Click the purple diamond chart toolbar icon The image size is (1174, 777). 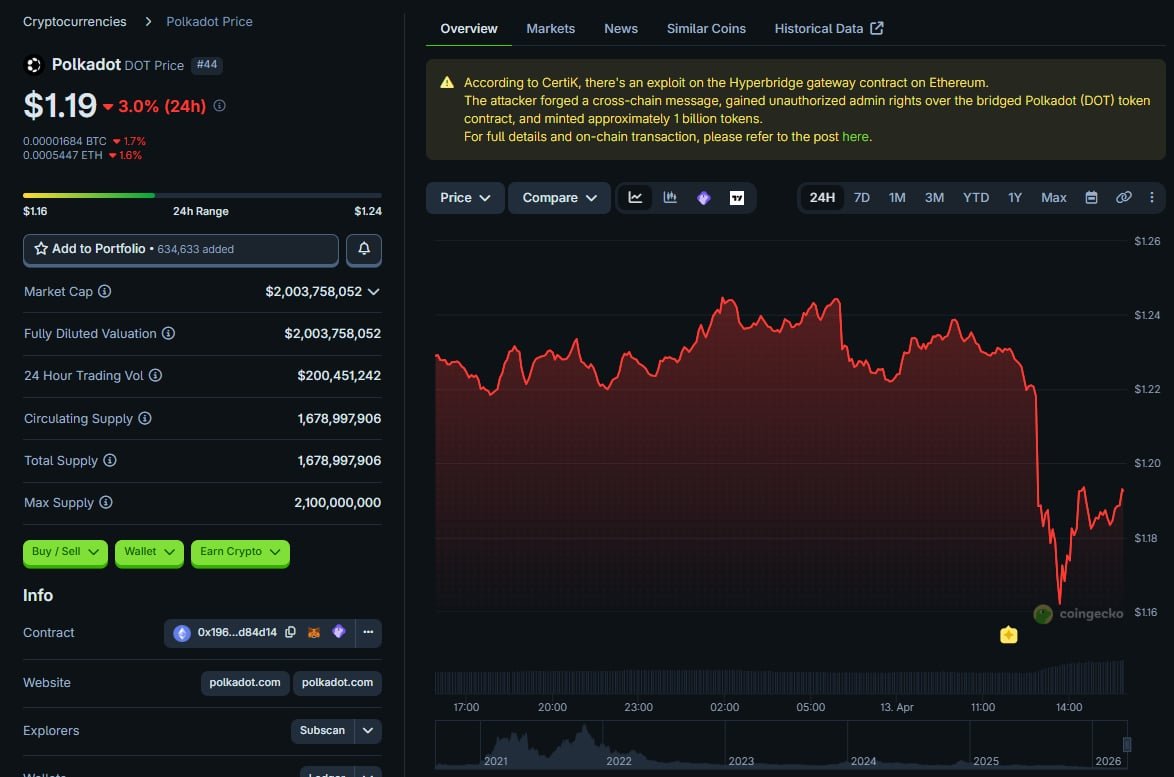coord(704,198)
